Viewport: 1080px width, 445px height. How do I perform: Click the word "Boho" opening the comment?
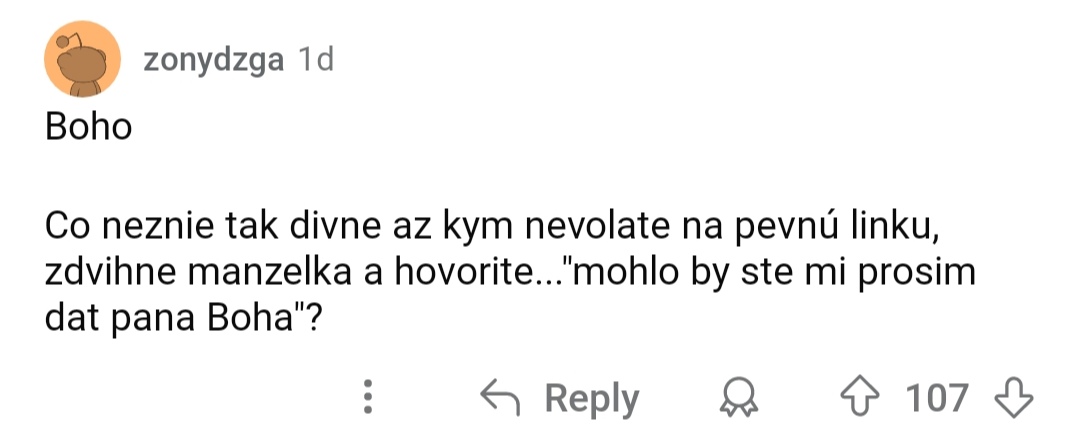89,127
